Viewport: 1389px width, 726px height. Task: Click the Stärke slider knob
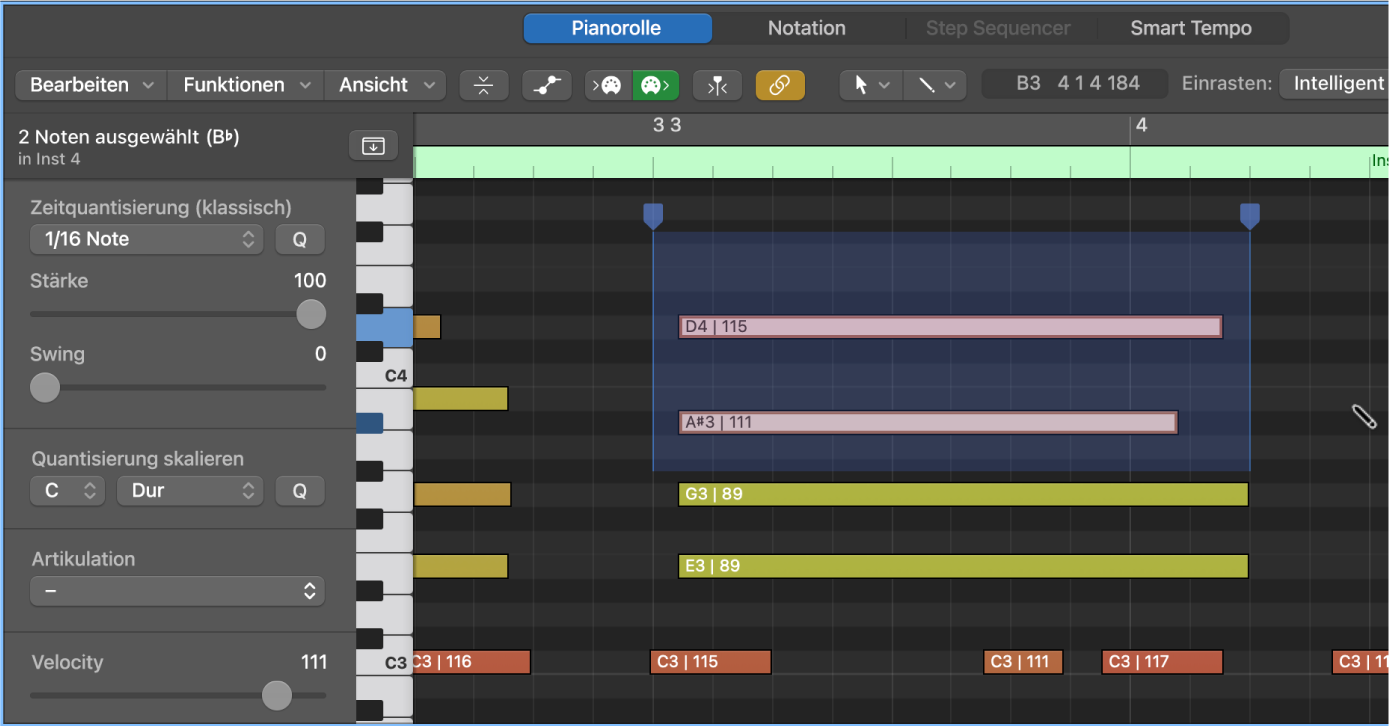coord(311,314)
